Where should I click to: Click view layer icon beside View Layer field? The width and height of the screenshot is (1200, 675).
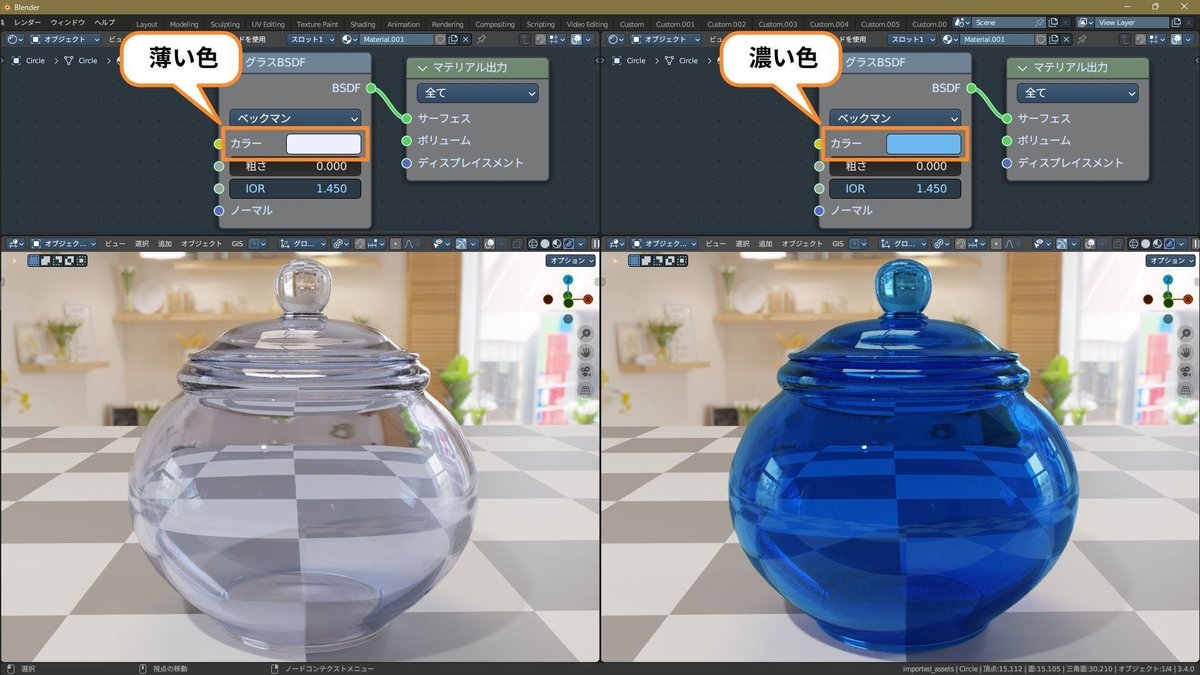[x=1086, y=22]
